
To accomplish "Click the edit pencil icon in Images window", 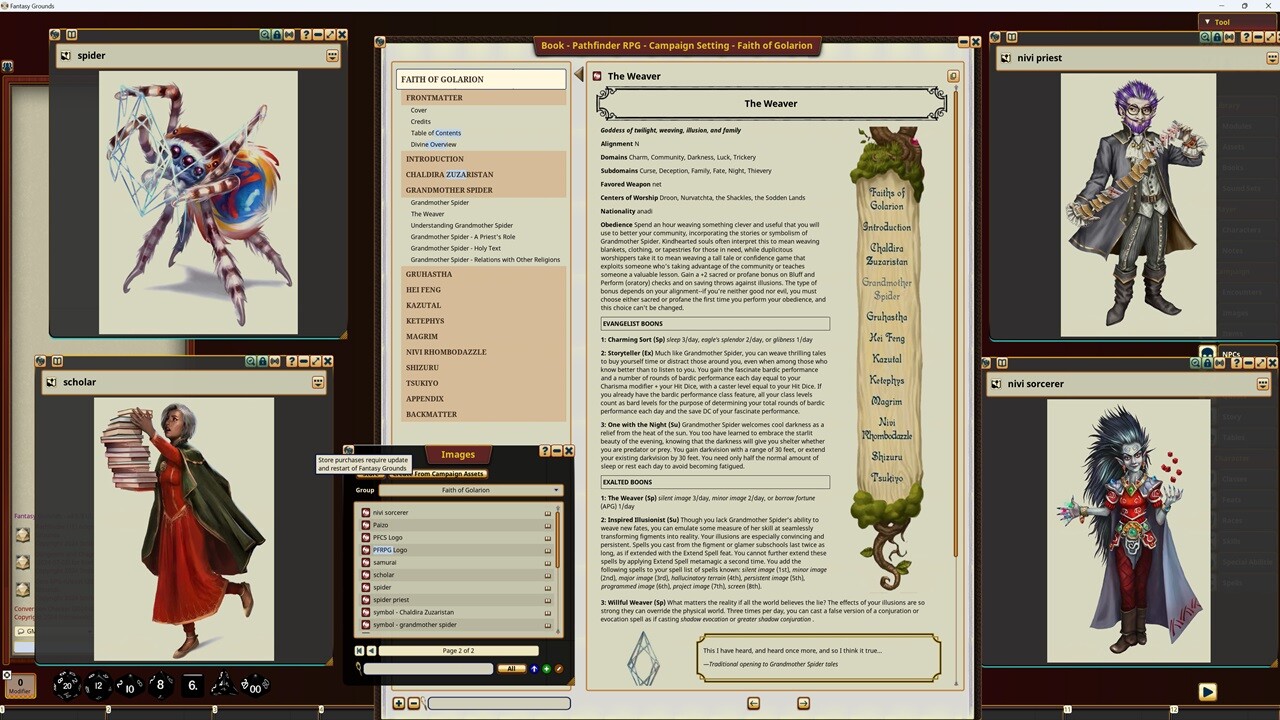I will (559, 668).
